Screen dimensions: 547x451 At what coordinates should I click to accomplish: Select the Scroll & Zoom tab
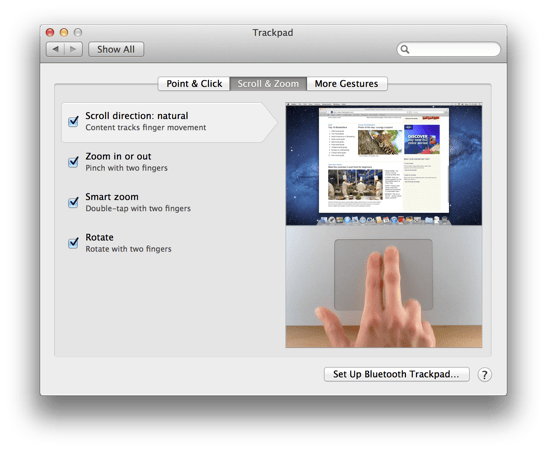coord(268,84)
